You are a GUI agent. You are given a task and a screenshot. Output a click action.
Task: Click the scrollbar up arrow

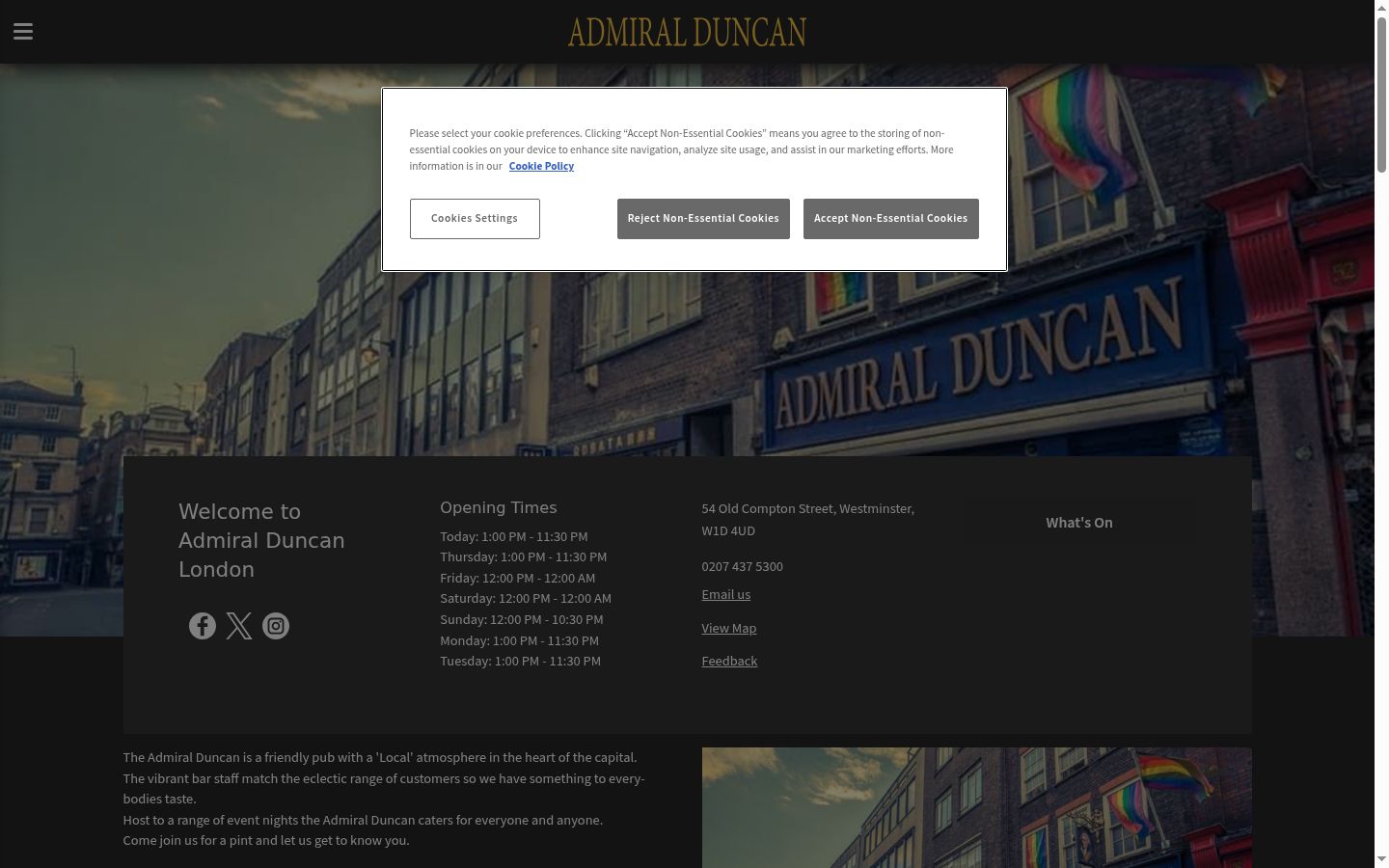tap(1381, 8)
